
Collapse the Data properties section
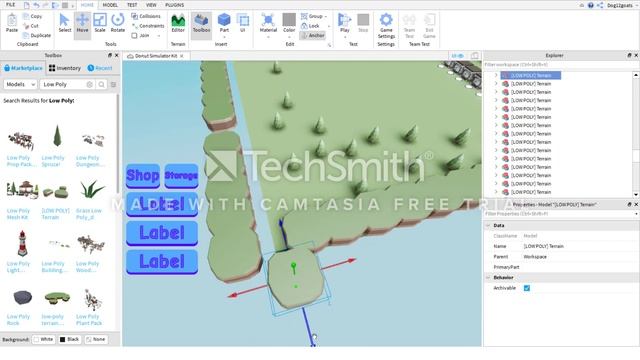click(x=488, y=225)
